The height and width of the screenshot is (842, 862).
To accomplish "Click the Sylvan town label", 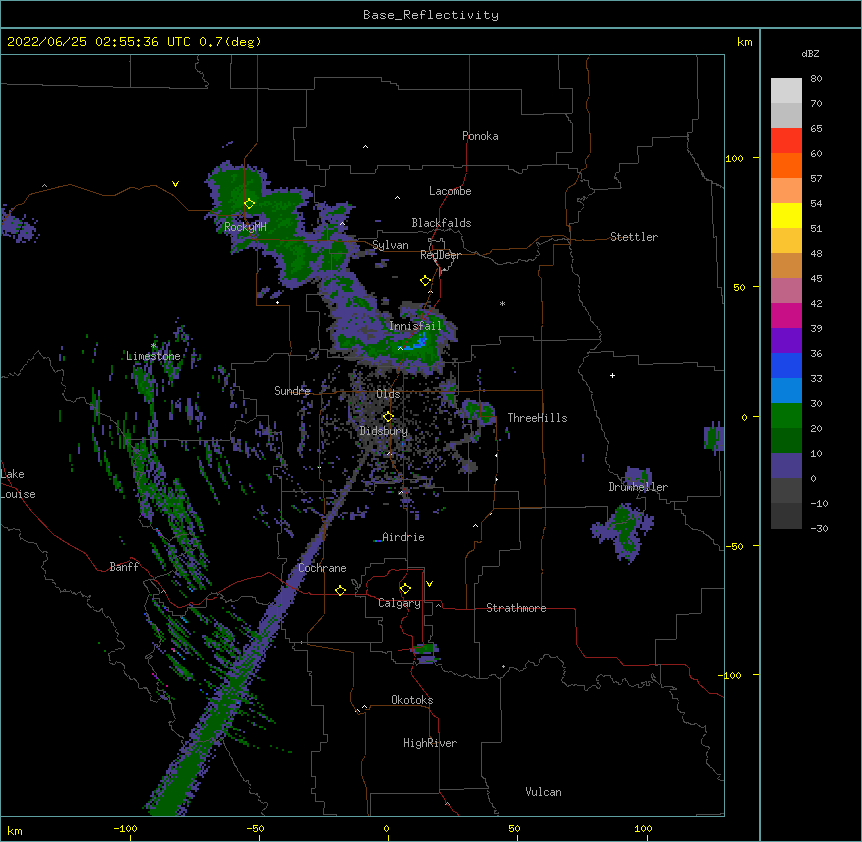I will click(390, 245).
